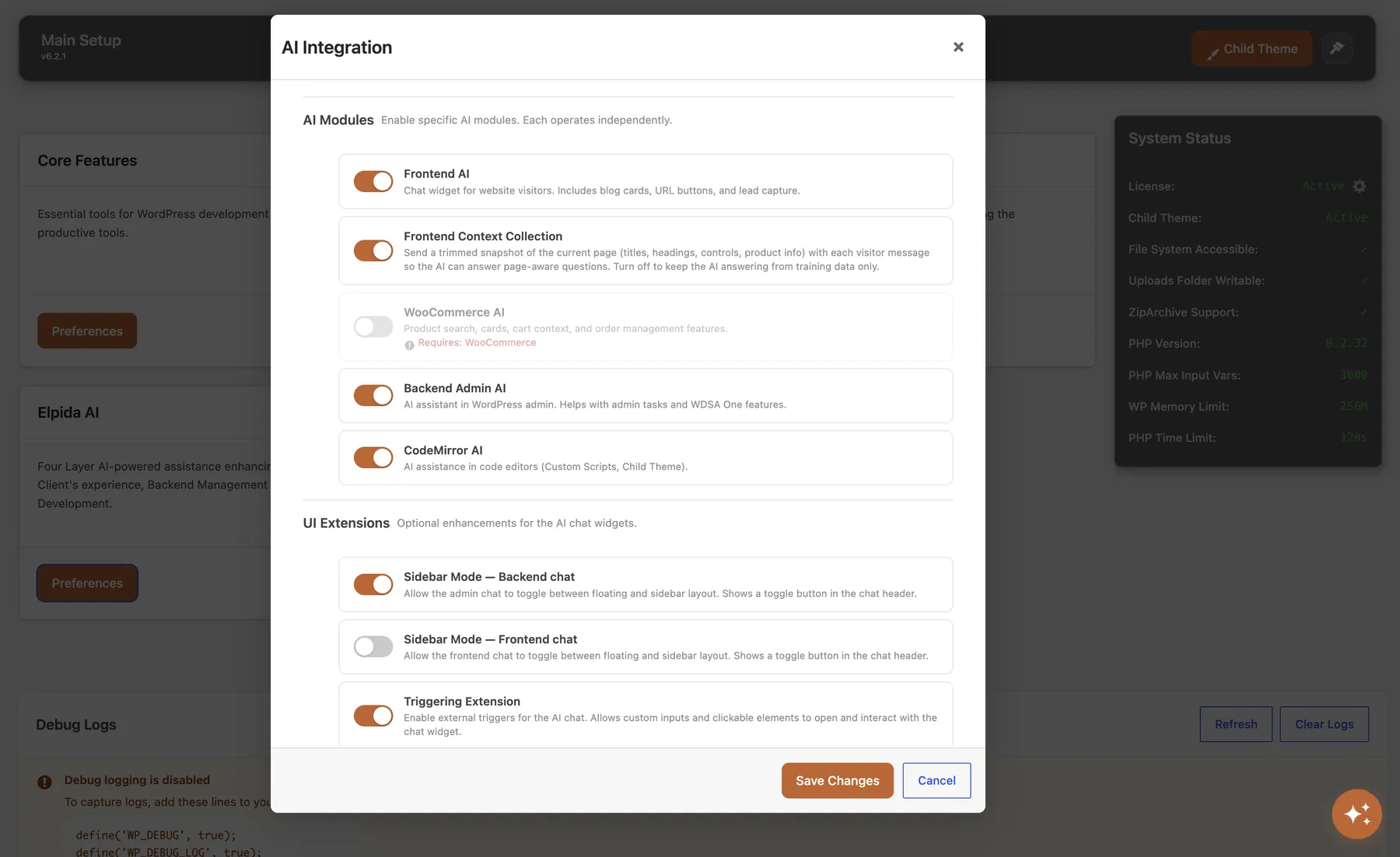This screenshot has width=1400, height=857.
Task: Toggle the WooCommerce AI switch
Action: coord(373,327)
